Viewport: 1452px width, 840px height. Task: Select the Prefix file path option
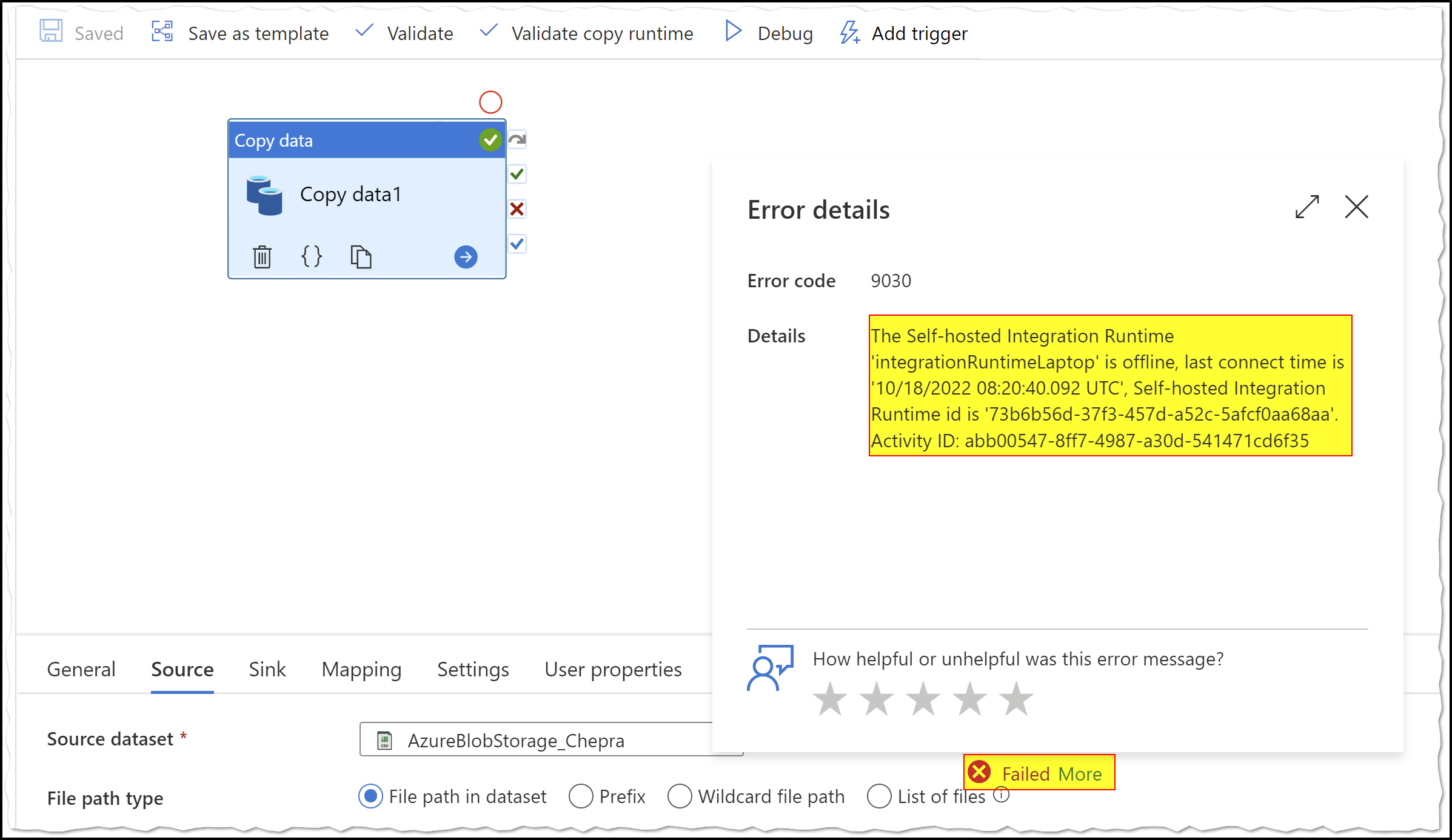581,796
